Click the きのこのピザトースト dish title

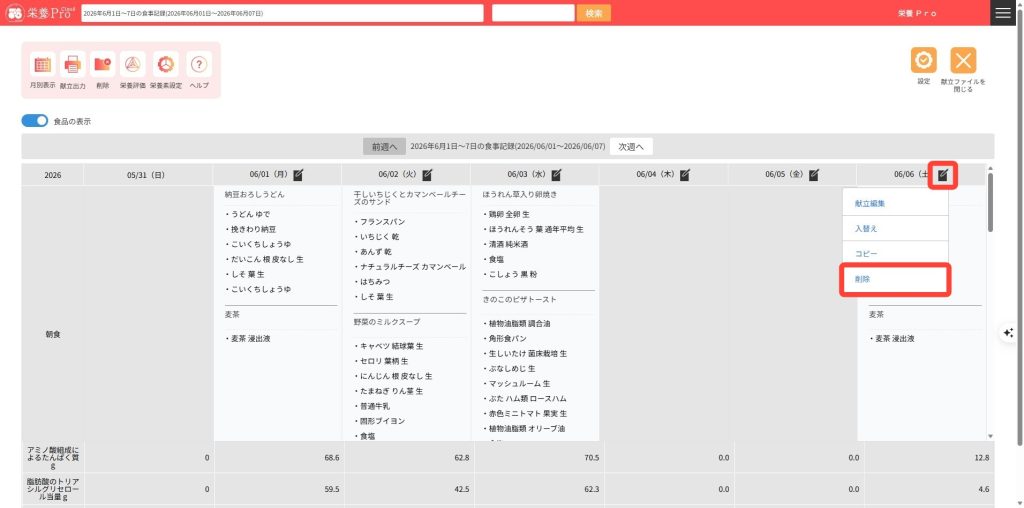519,299
